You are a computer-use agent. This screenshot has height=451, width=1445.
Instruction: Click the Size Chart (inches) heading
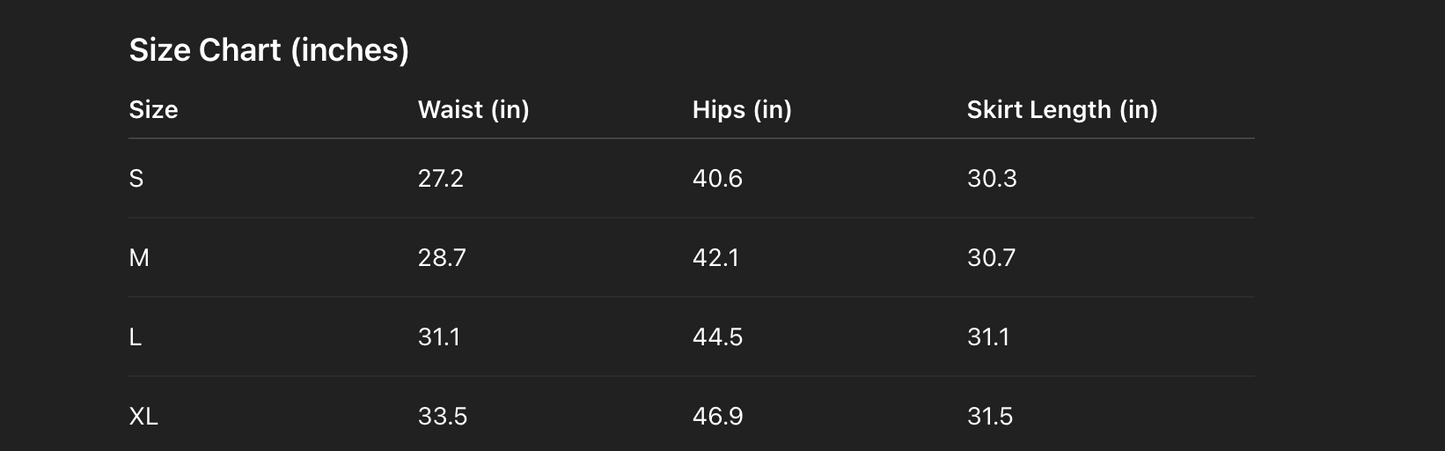(269, 50)
